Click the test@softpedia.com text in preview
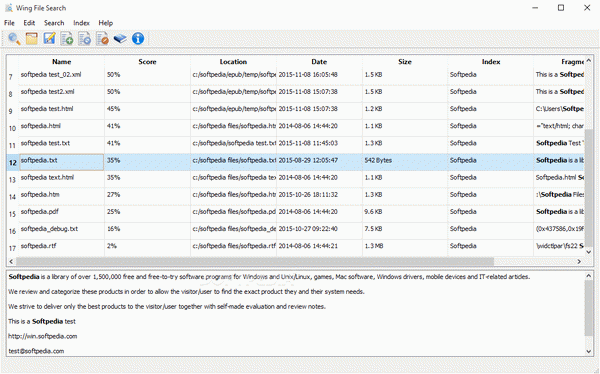 [36, 351]
